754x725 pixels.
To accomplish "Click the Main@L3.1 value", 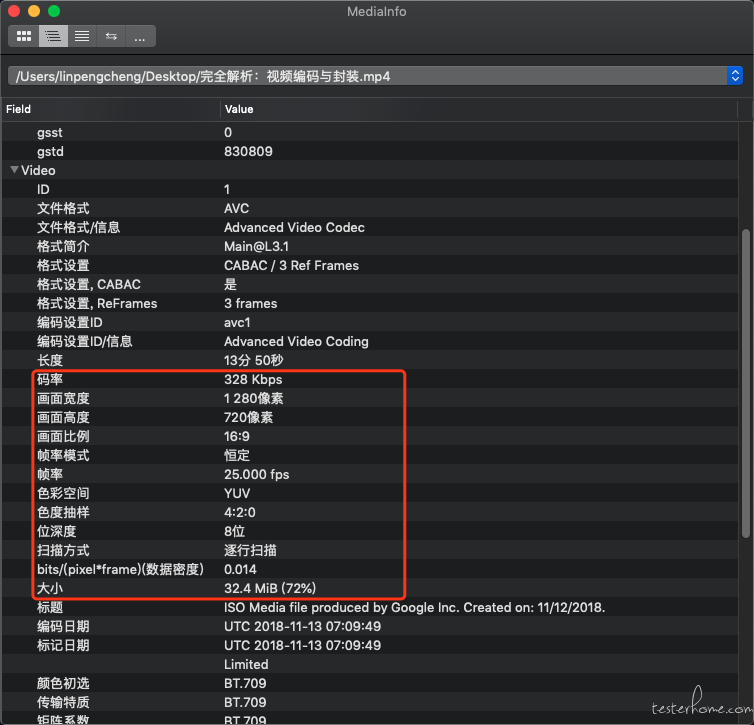I will pyautogui.click(x=256, y=247).
